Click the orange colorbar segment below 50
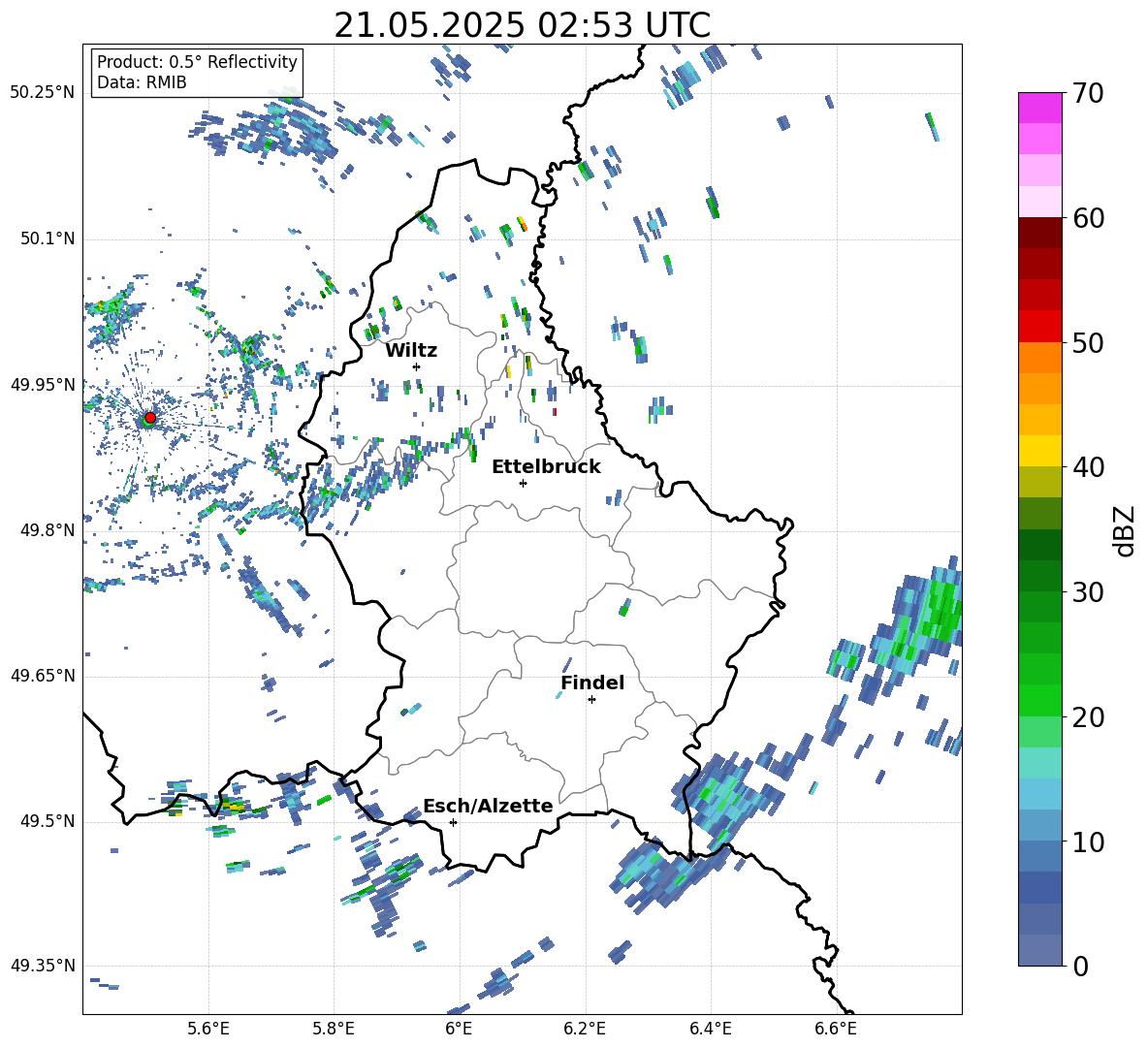The image size is (1148, 1048). point(1039,357)
